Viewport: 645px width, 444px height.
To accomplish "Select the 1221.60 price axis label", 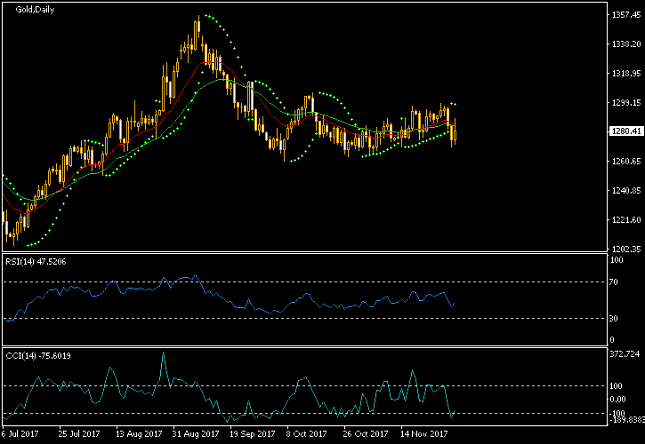I will point(626,220).
